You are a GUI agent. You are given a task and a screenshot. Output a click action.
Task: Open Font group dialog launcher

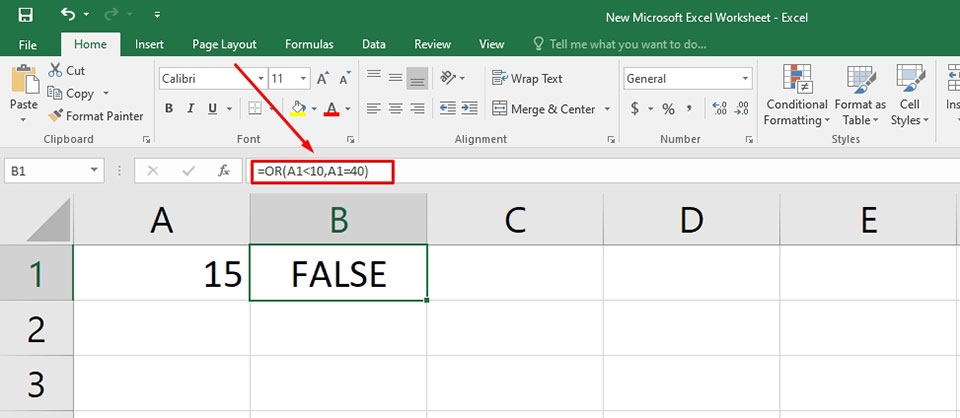click(x=351, y=140)
